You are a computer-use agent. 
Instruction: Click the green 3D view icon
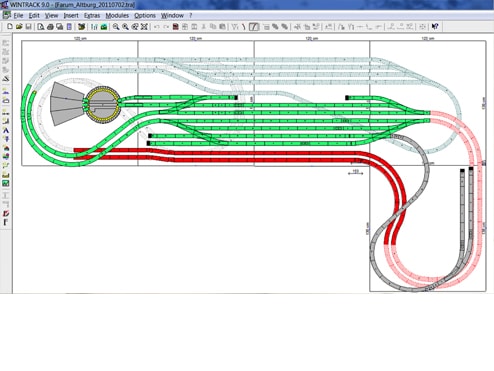coord(104,27)
